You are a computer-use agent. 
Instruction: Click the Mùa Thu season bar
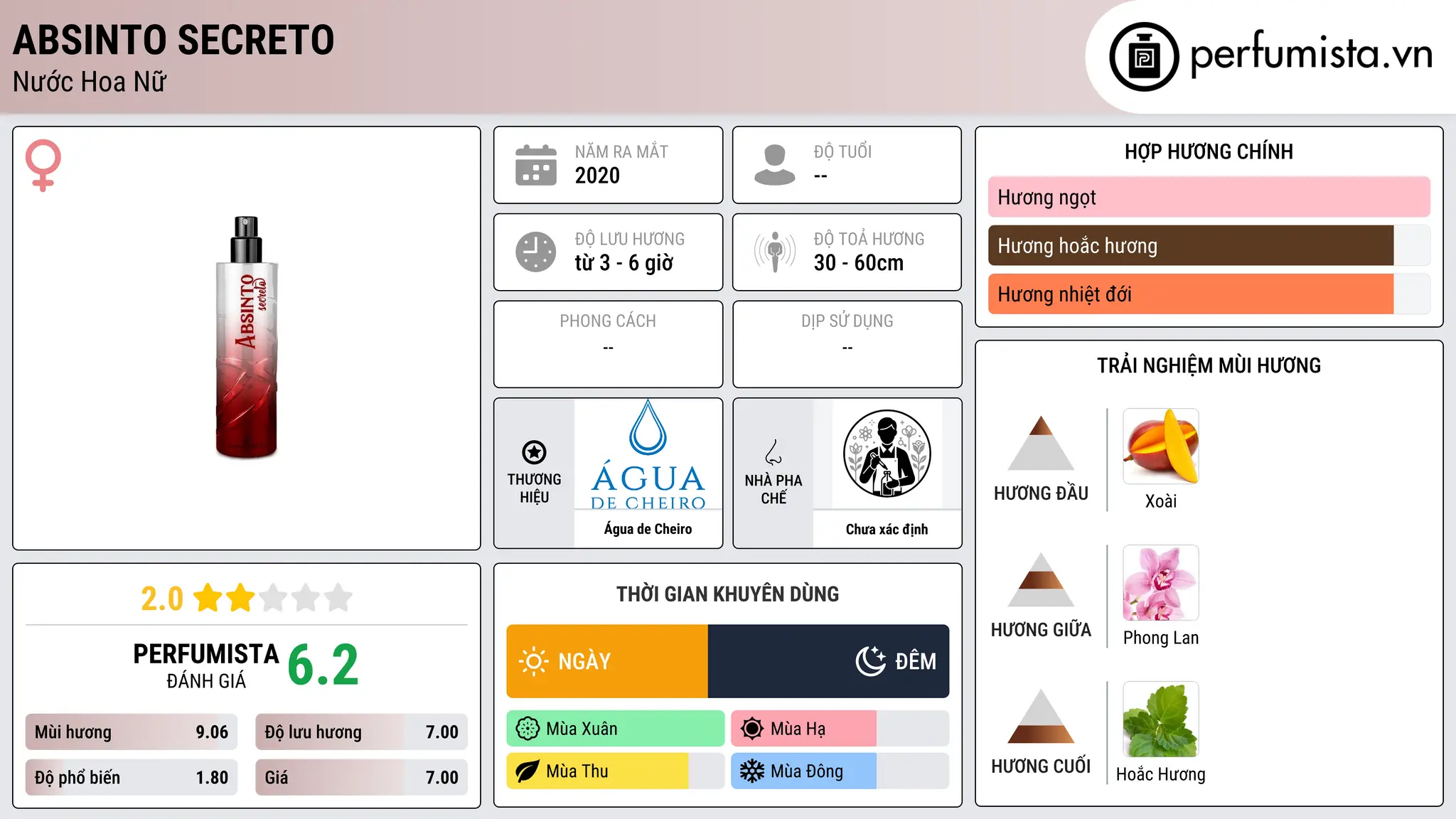616,771
